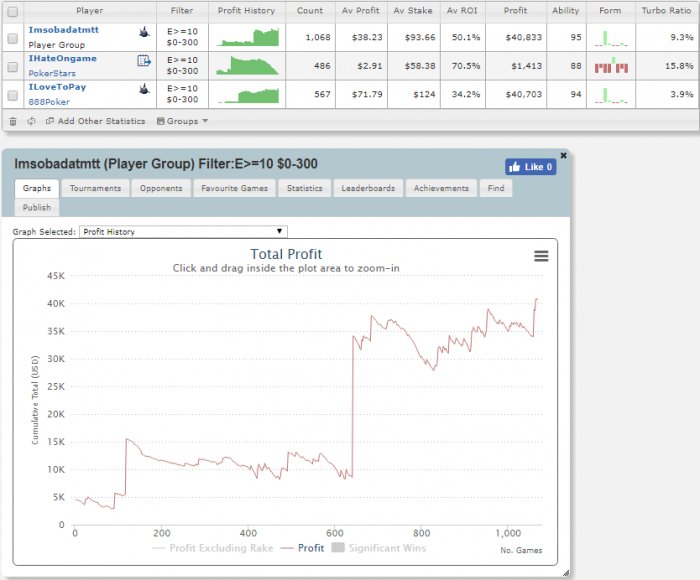The height and width of the screenshot is (580, 700).
Task: Sort by the Turbo Ratio column header
Action: click(667, 11)
